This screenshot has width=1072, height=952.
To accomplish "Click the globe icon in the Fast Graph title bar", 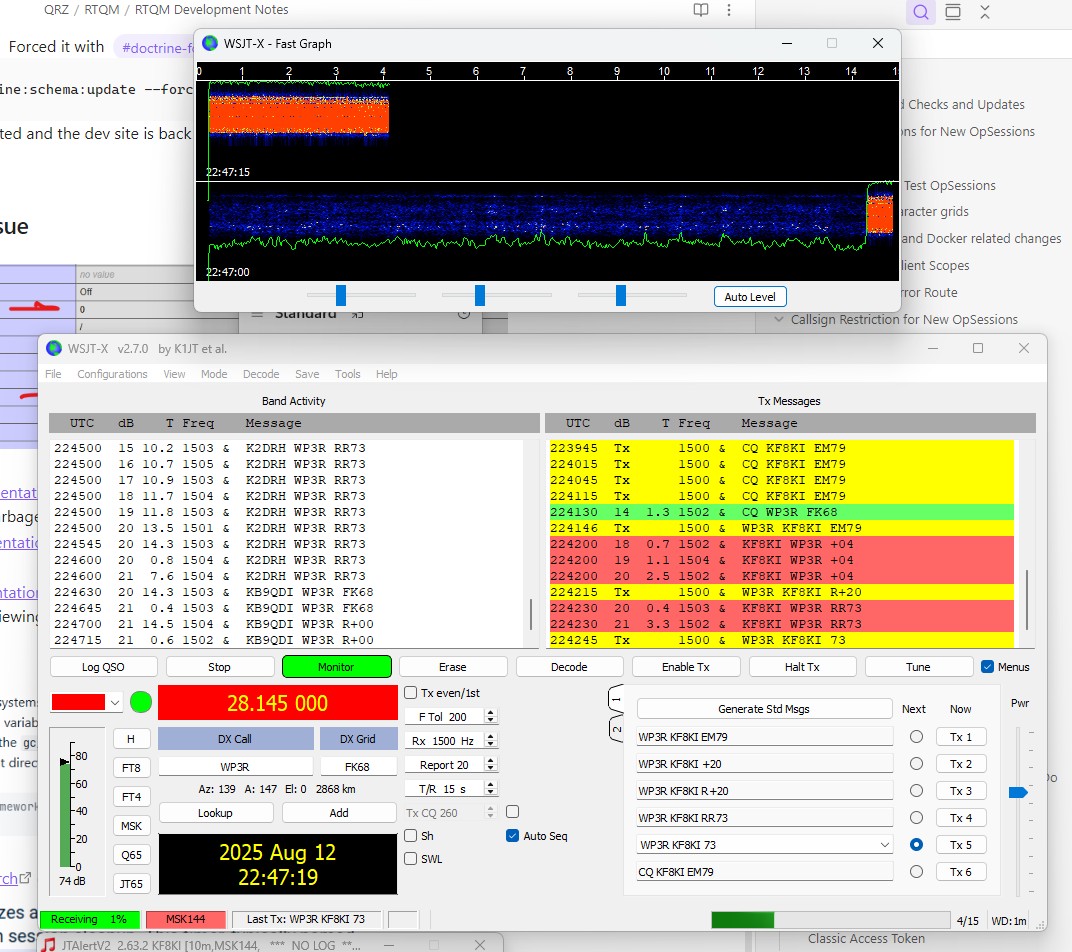I will tap(210, 44).
